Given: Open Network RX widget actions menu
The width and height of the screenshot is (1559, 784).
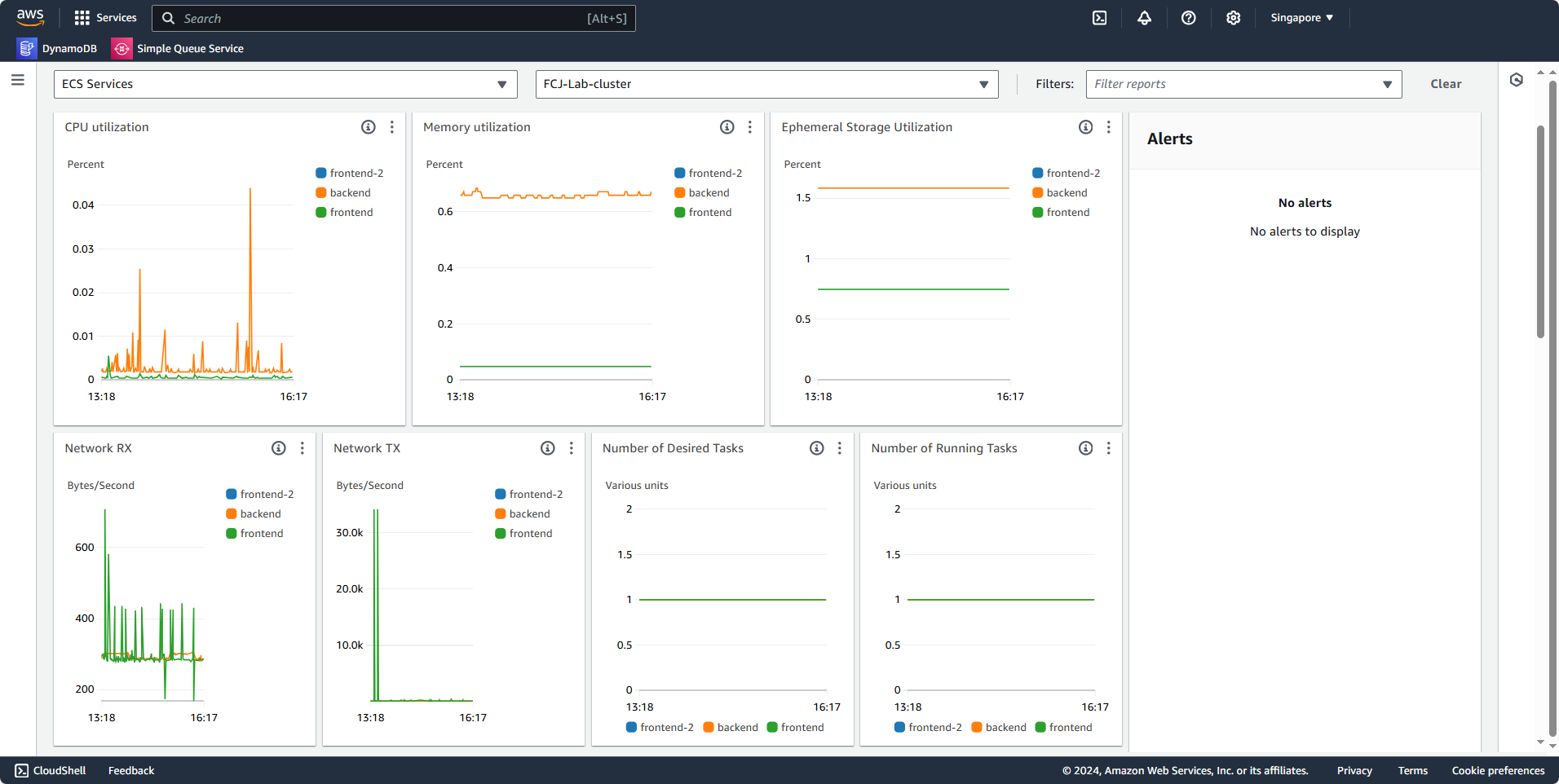Looking at the screenshot, I should pos(303,448).
